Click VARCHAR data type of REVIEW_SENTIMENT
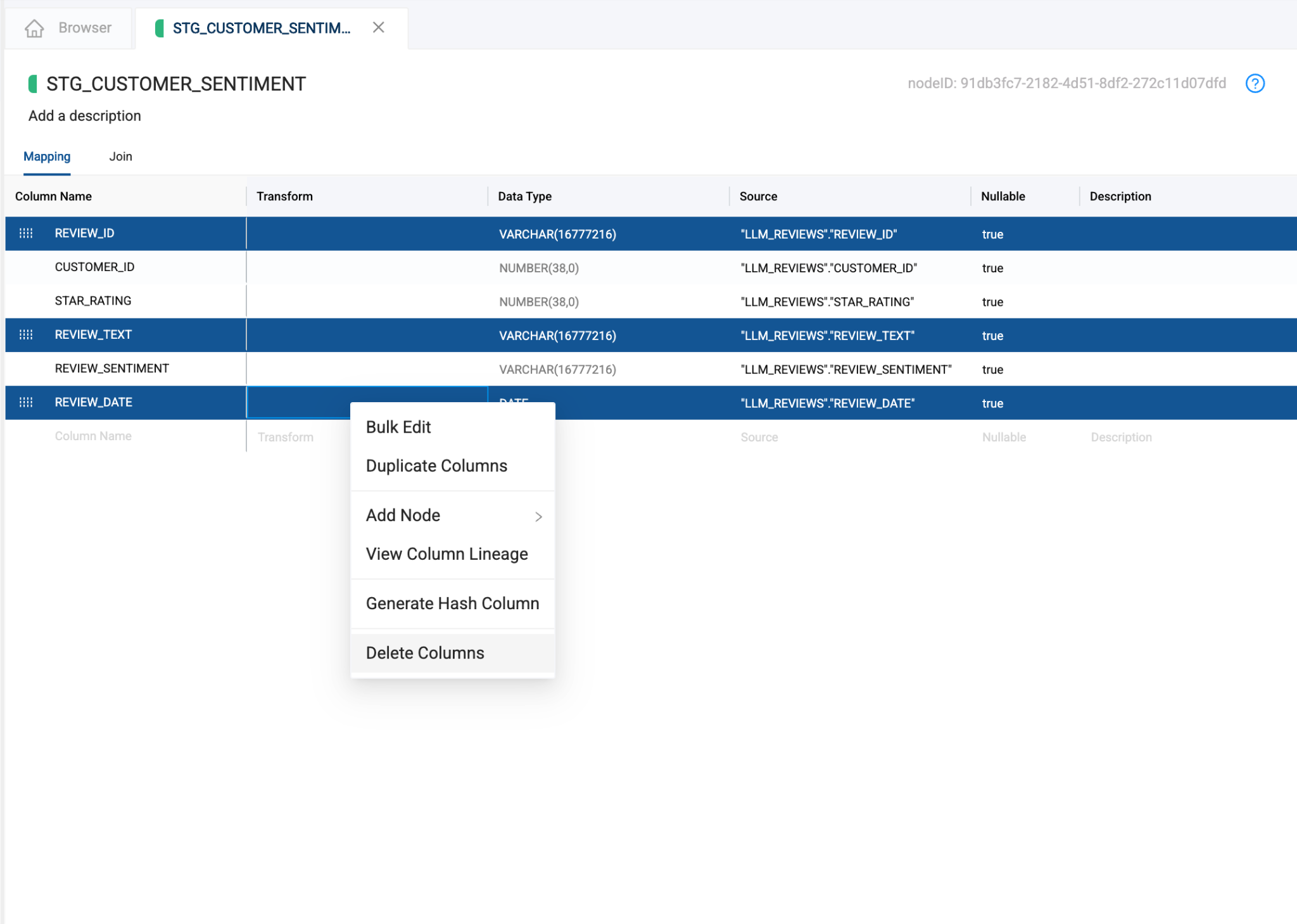The height and width of the screenshot is (924, 1297). click(557, 369)
